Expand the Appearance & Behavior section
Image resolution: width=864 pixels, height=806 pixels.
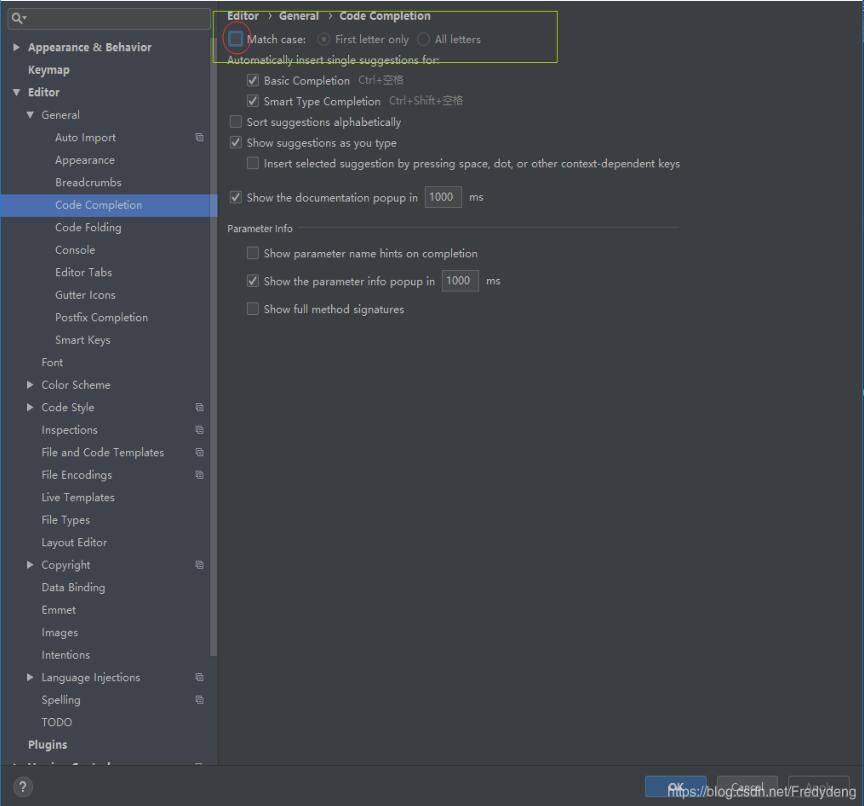click(x=15, y=47)
